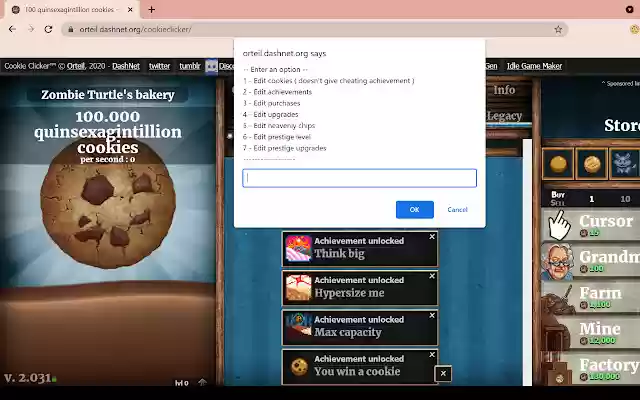Switch store mode to Sell

tap(558, 203)
